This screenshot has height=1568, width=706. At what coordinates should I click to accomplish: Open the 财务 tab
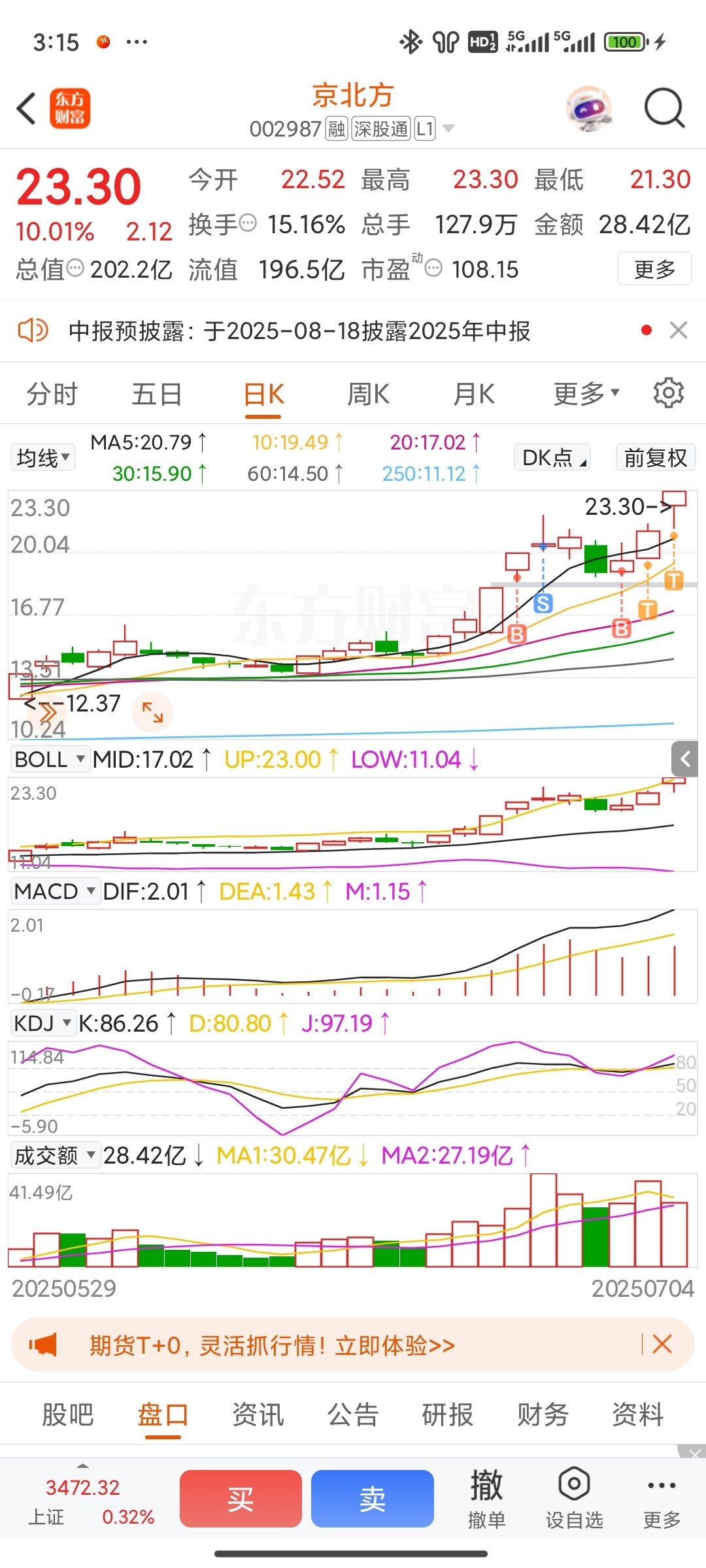coord(543,1414)
